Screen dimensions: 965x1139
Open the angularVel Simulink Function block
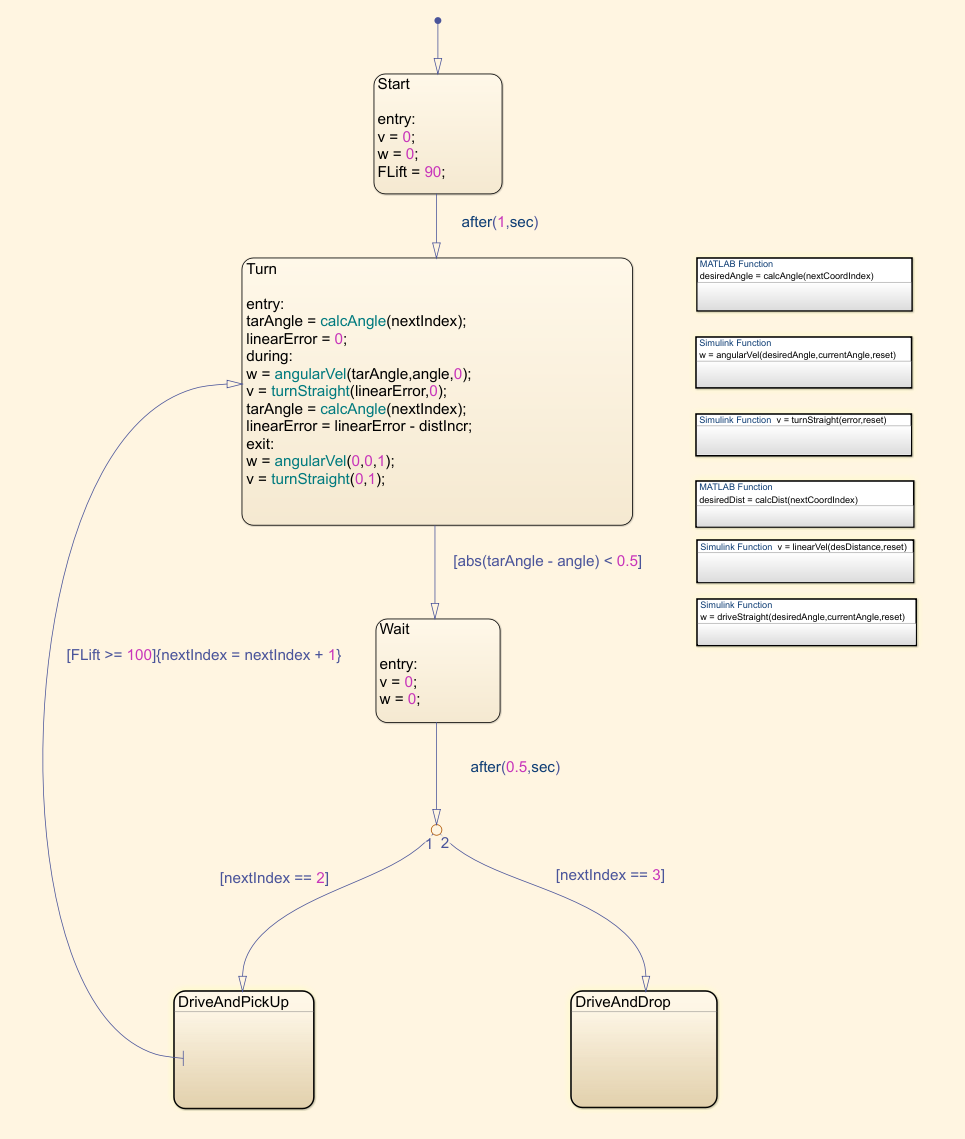[803, 362]
